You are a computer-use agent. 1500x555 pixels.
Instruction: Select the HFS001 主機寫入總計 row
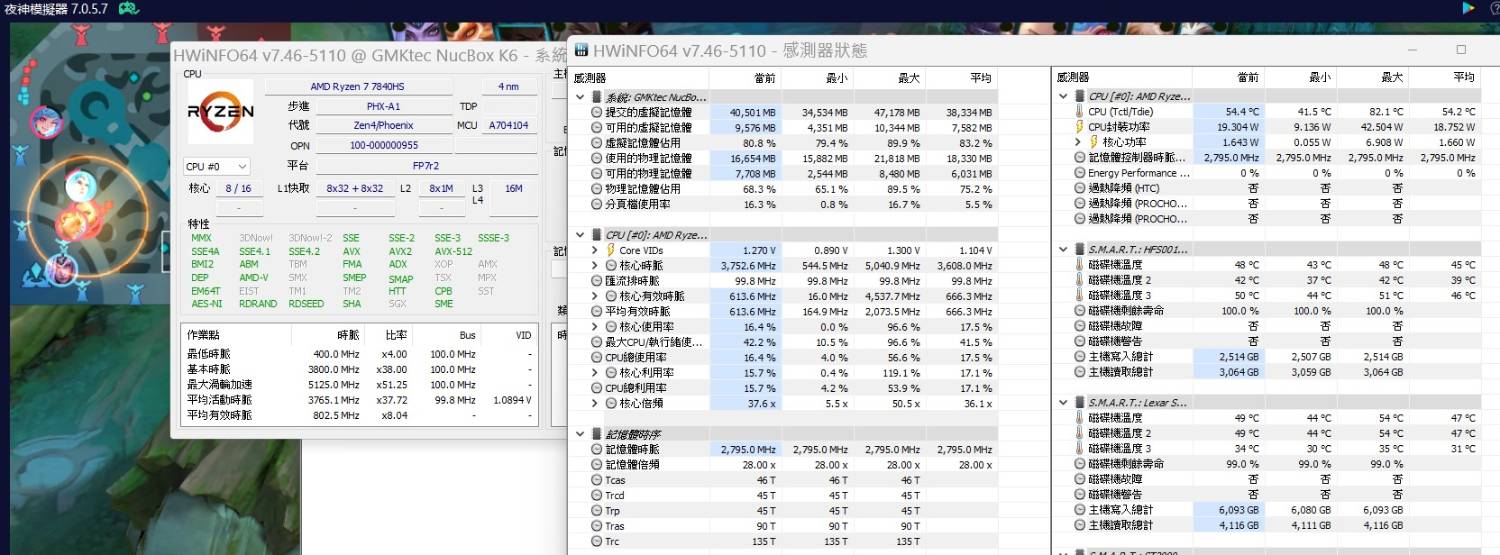(x=1267, y=356)
